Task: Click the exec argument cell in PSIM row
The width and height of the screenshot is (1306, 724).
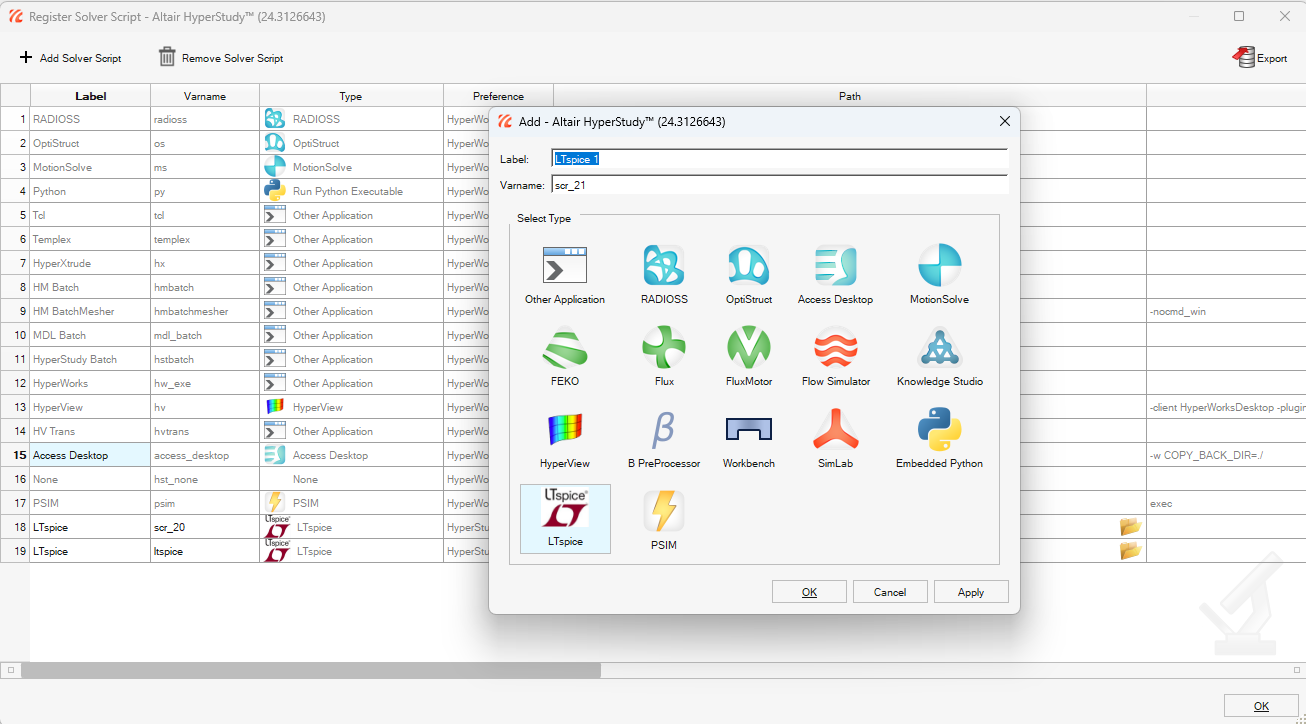Action: tap(1226, 503)
